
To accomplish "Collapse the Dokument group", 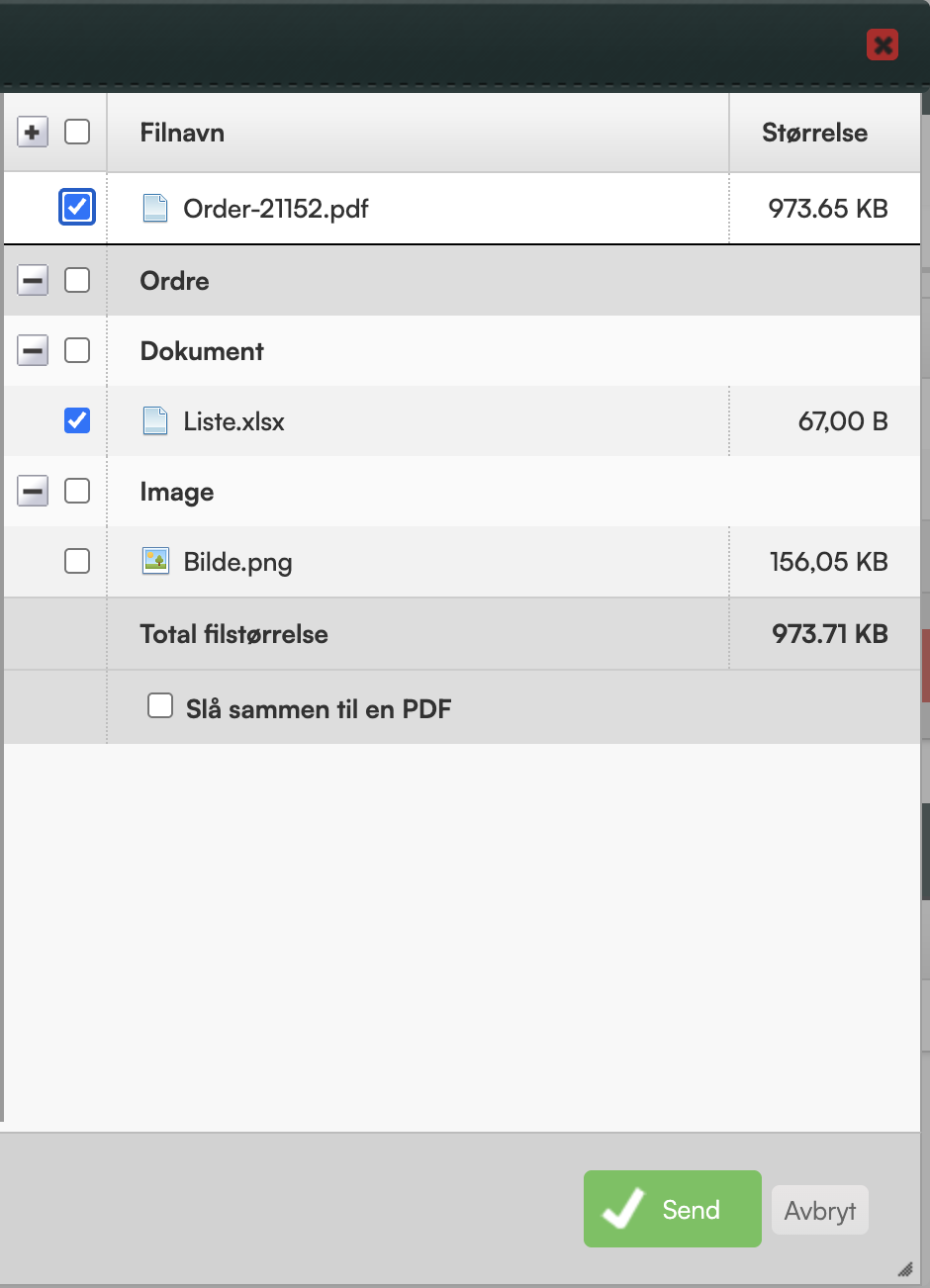I will [33, 351].
